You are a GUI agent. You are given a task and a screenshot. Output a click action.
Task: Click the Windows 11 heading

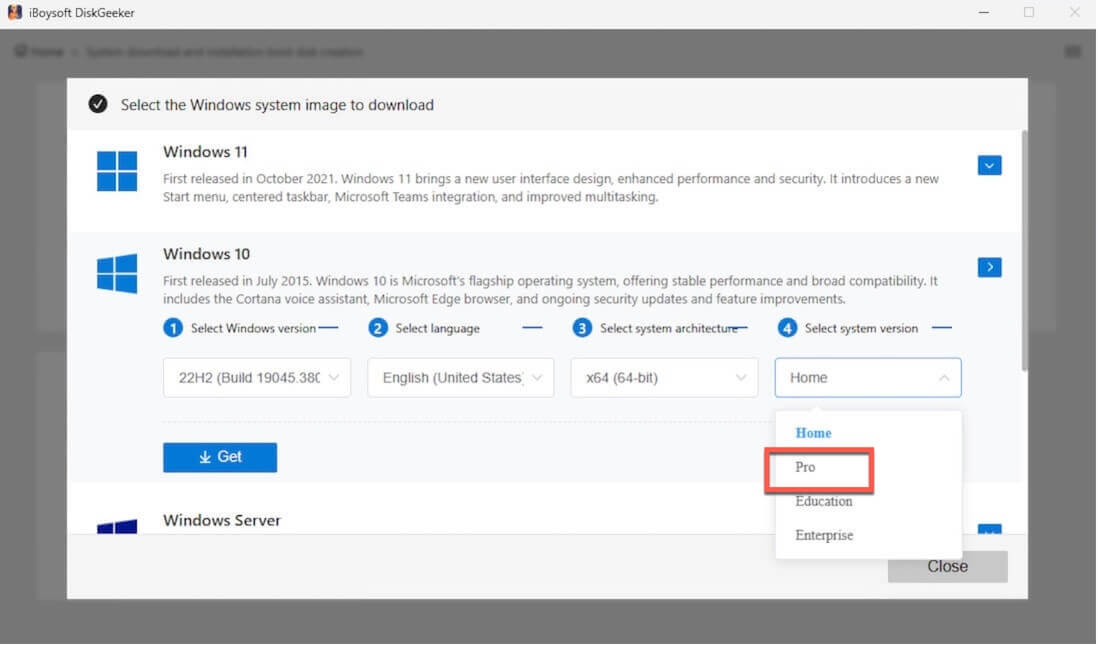[205, 152]
